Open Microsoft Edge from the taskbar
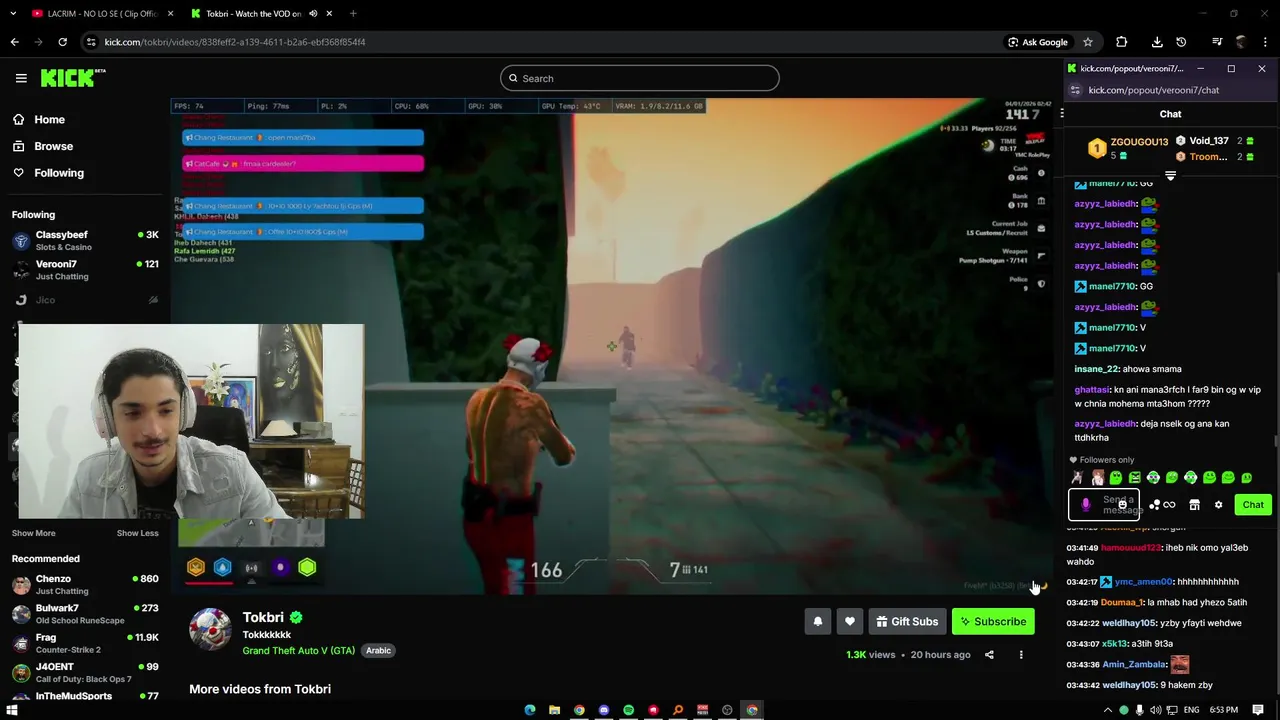 (530, 710)
